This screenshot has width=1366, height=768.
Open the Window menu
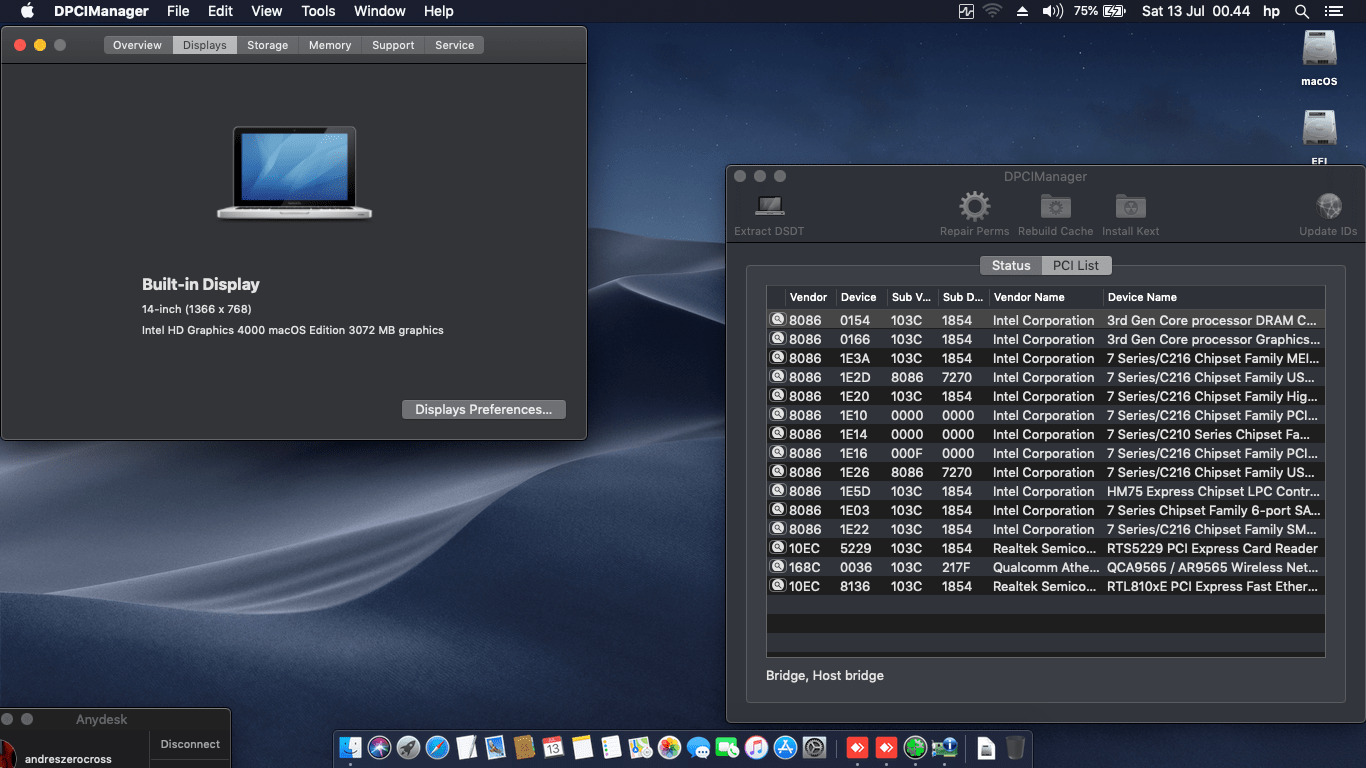click(x=380, y=11)
